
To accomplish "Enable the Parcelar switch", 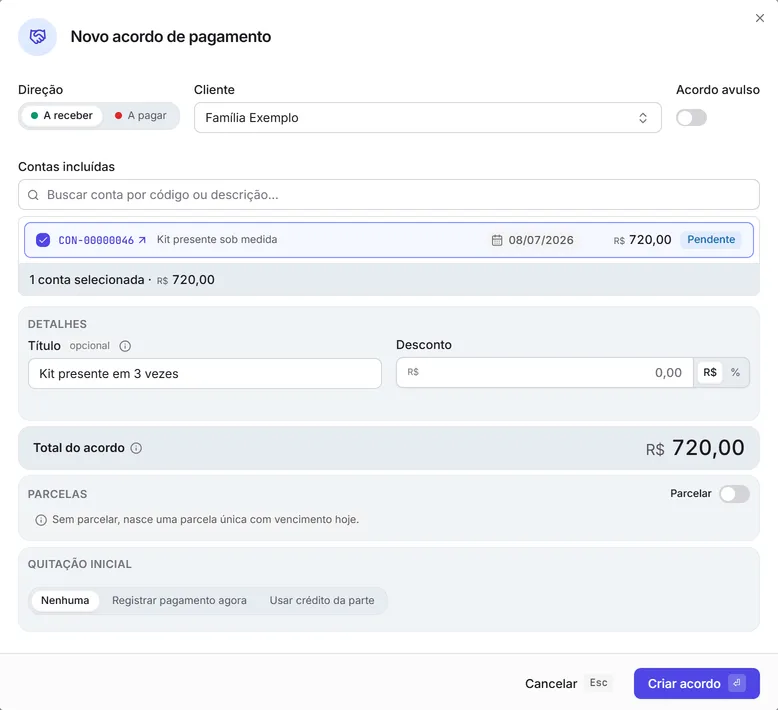I will 734,494.
